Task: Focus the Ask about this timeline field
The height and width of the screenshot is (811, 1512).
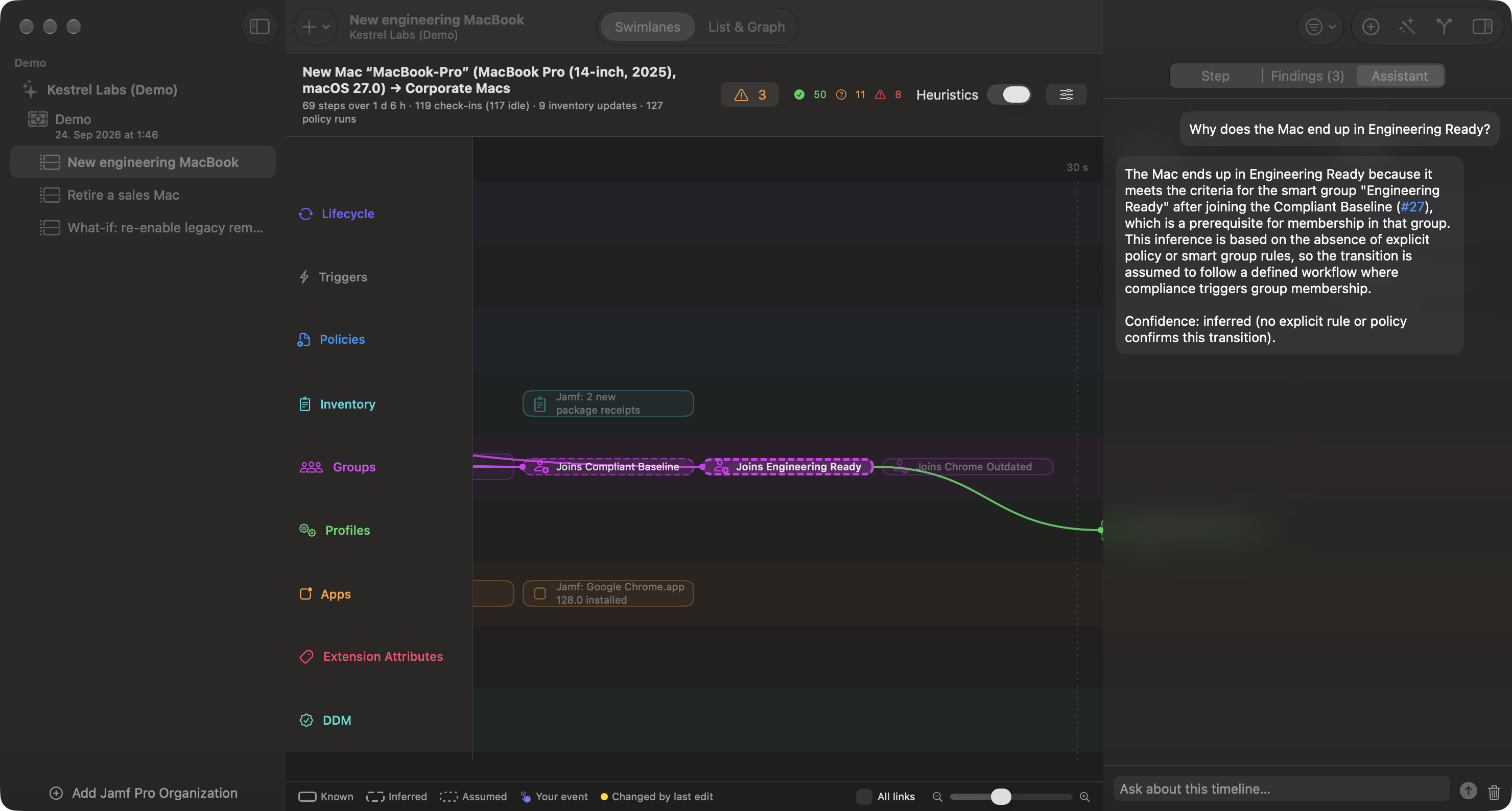Action: pos(1281,789)
